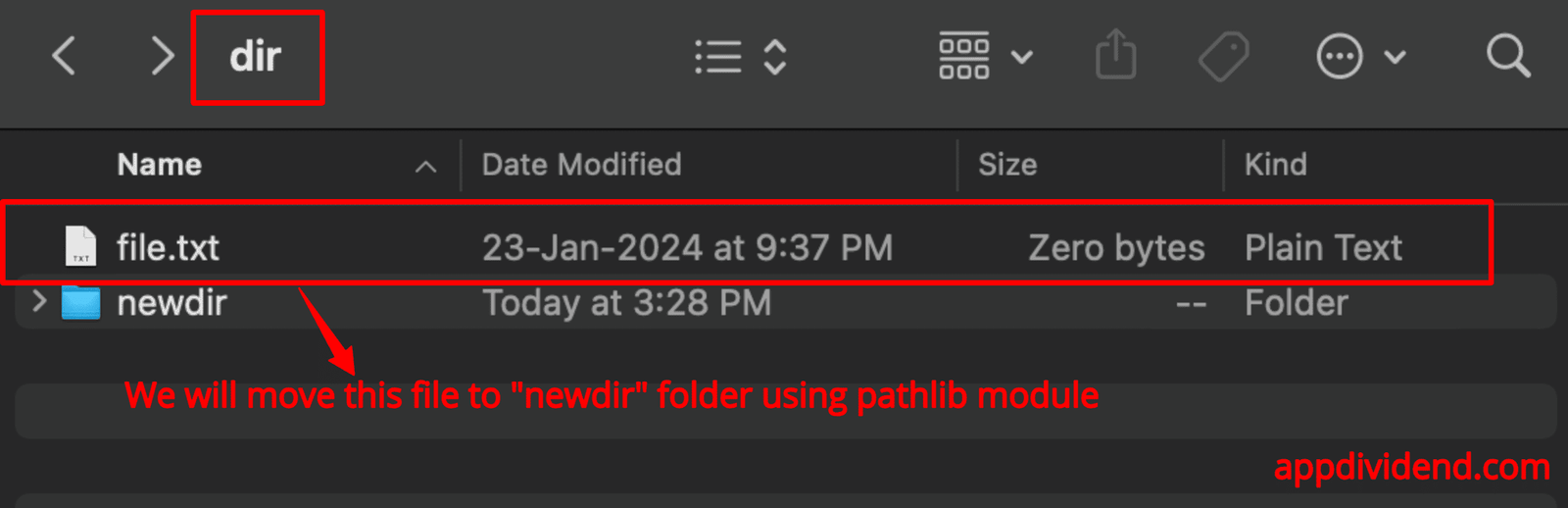Sort by the Date Modified column

582,165
